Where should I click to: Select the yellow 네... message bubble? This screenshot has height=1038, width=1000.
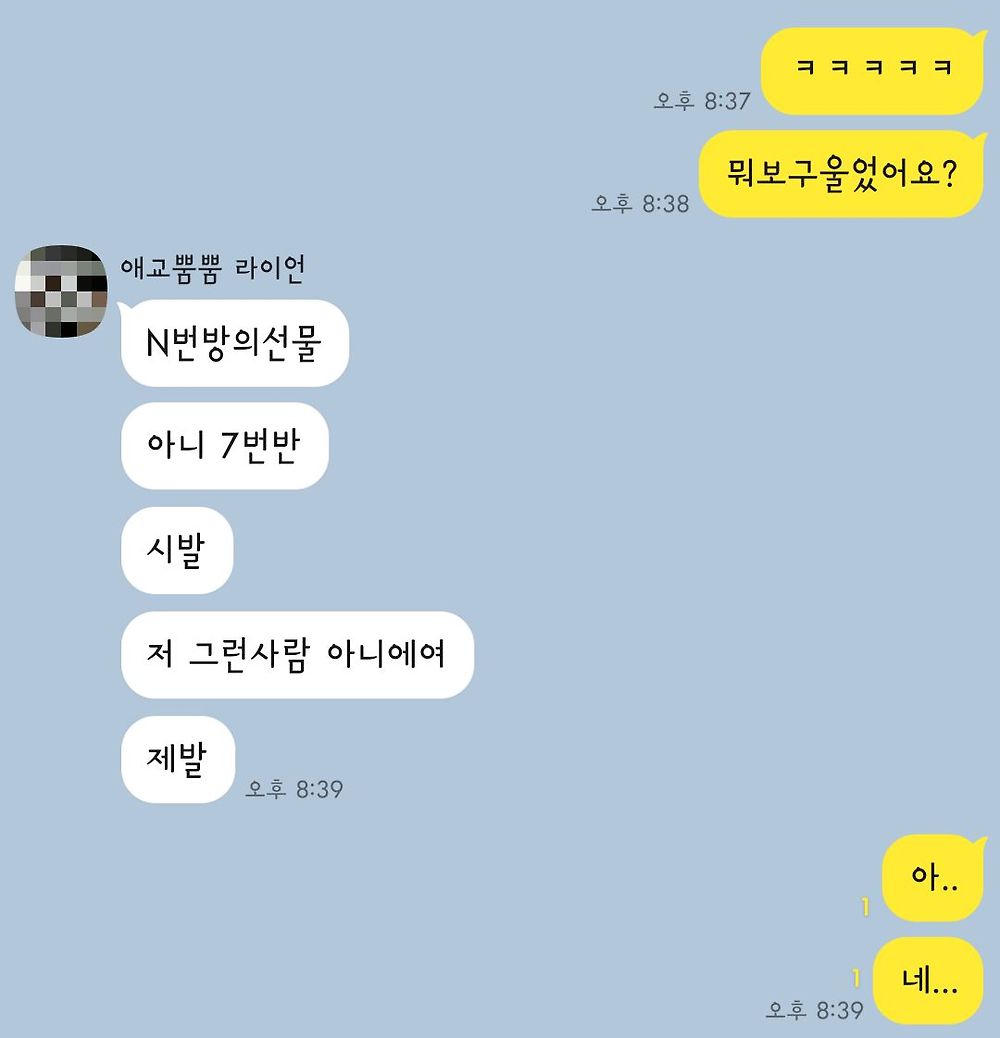point(928,980)
